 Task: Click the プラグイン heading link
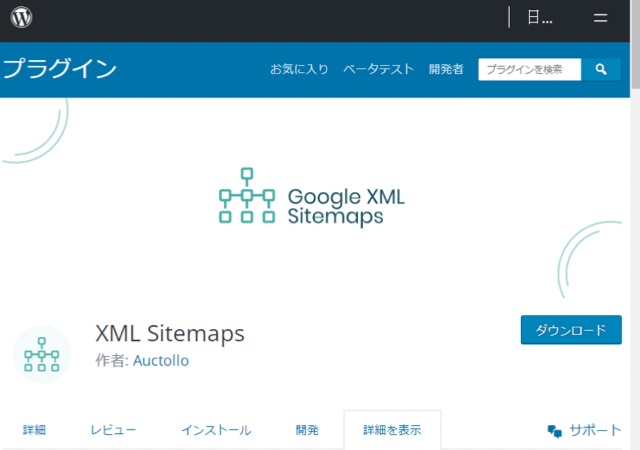(60, 68)
